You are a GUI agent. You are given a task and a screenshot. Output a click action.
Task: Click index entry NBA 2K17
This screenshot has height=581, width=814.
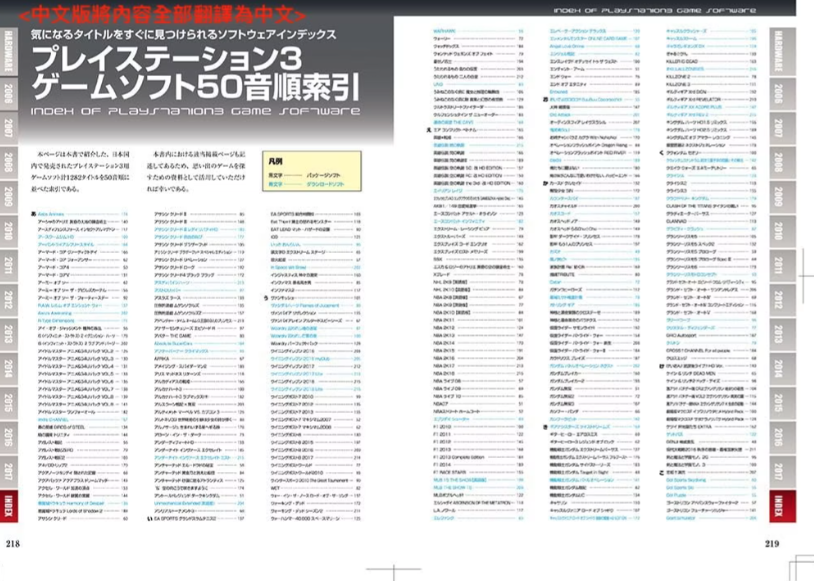[444, 366]
